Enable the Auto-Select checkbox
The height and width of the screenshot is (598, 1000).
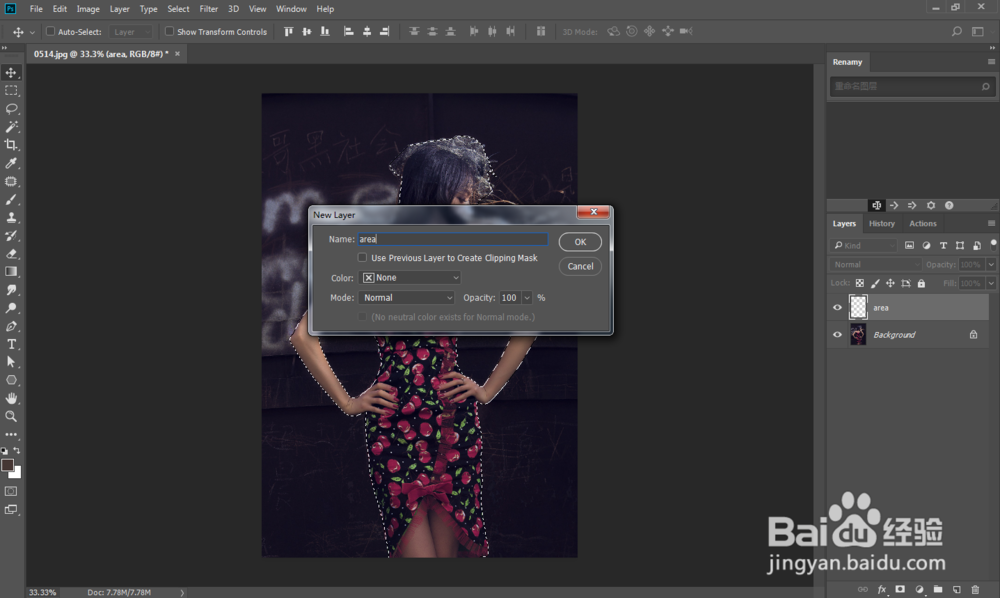click(50, 31)
